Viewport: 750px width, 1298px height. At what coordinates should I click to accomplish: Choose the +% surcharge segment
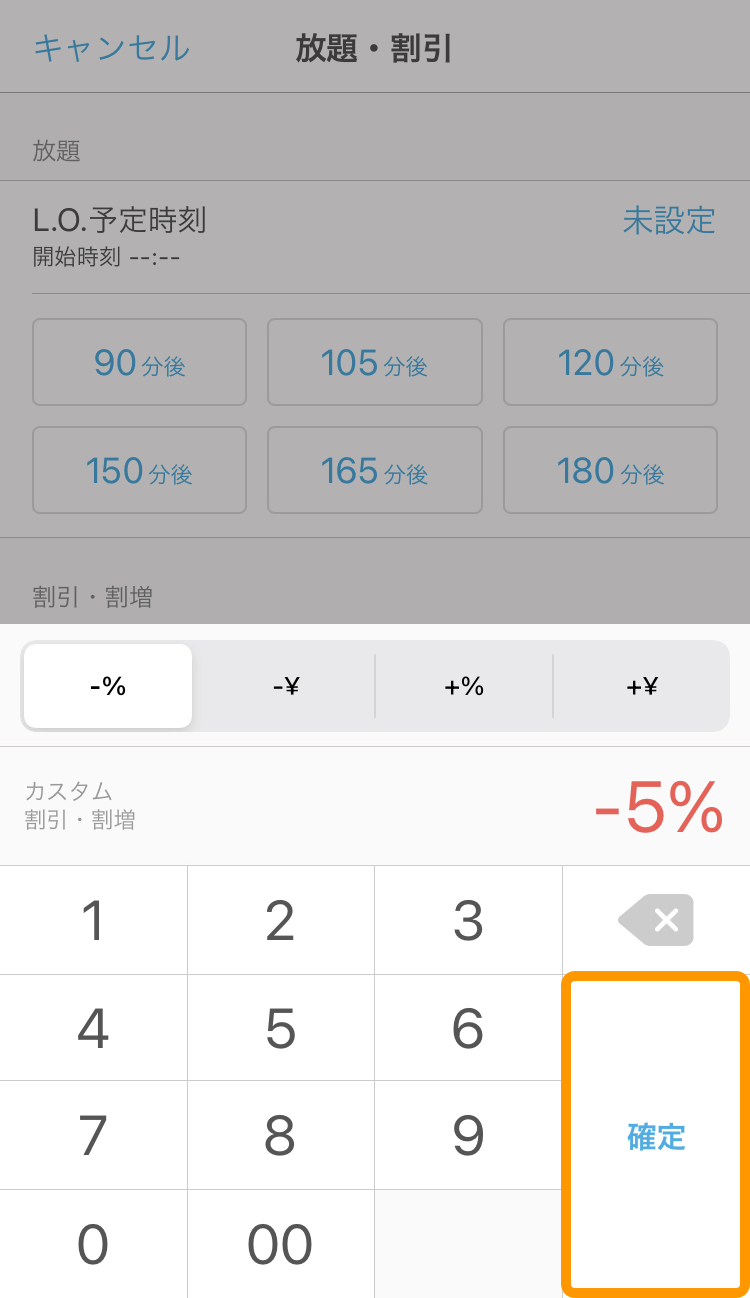(464, 686)
